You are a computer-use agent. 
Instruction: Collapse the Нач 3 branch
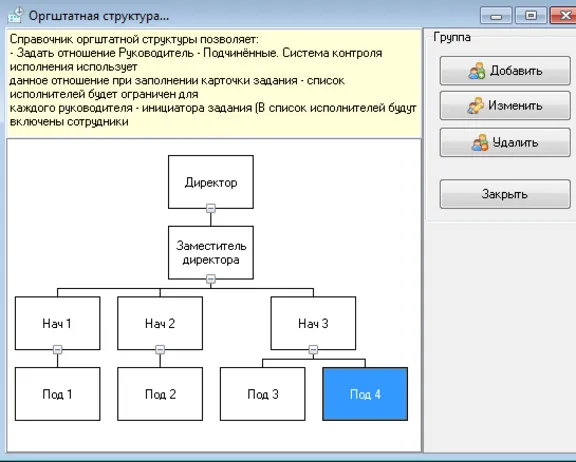click(x=313, y=350)
